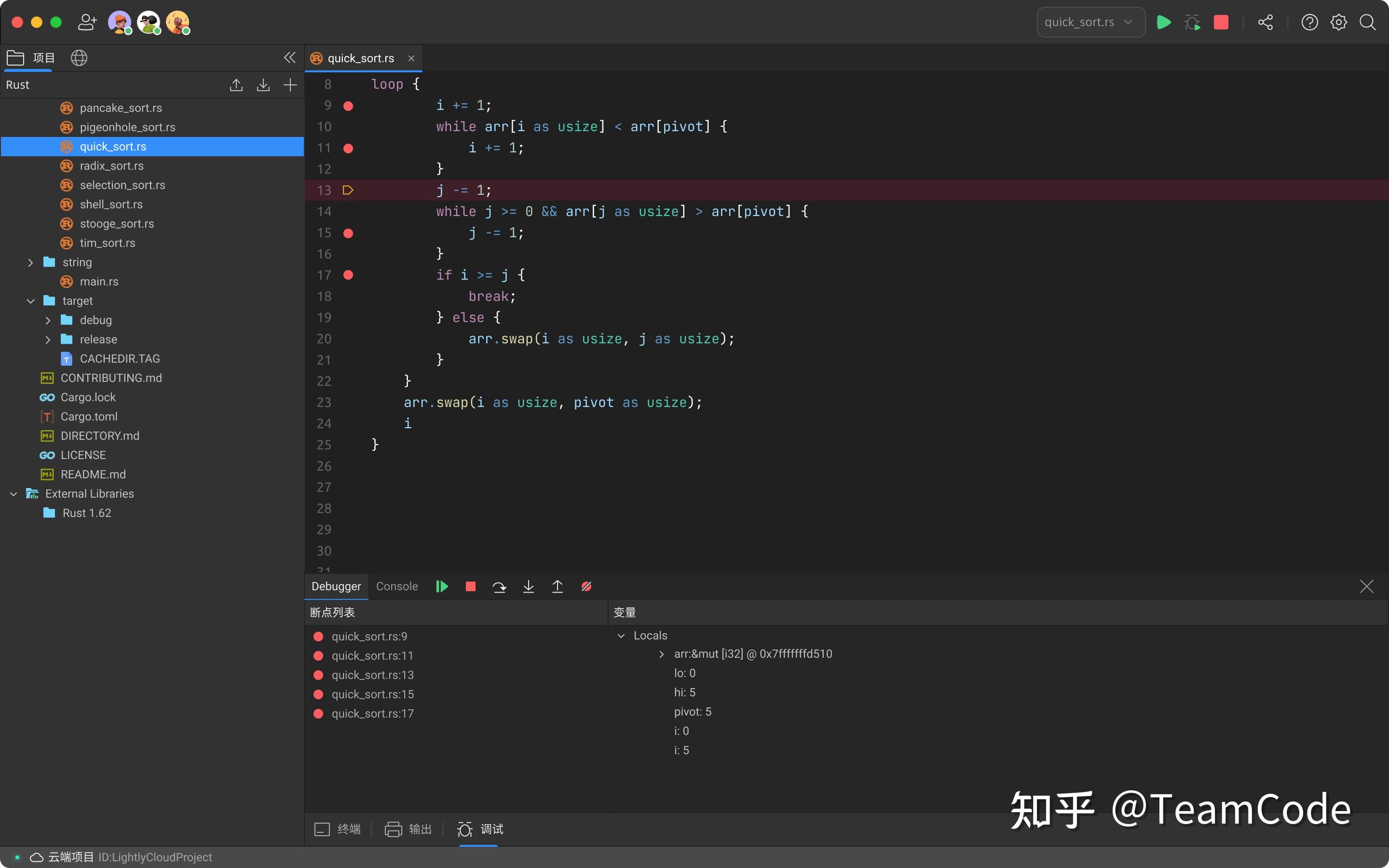Click the Step Out icon in Debugger toolbar
The width and height of the screenshot is (1389, 868).
coord(557,586)
